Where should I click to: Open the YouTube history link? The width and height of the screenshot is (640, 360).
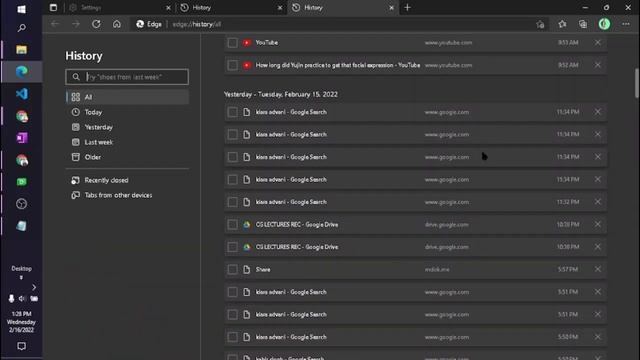267,42
